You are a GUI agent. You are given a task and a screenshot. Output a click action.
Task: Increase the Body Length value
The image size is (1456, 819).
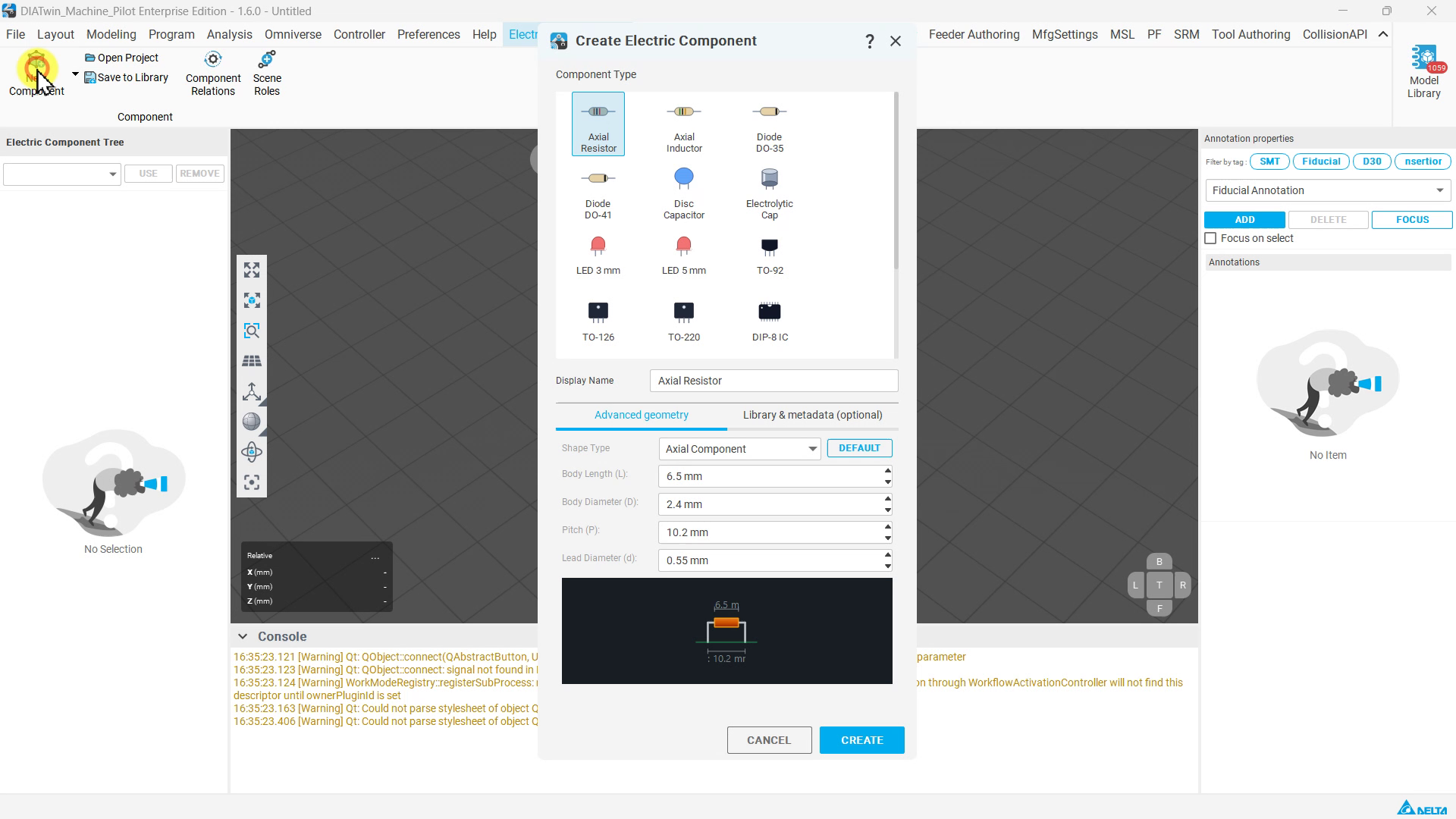click(887, 471)
